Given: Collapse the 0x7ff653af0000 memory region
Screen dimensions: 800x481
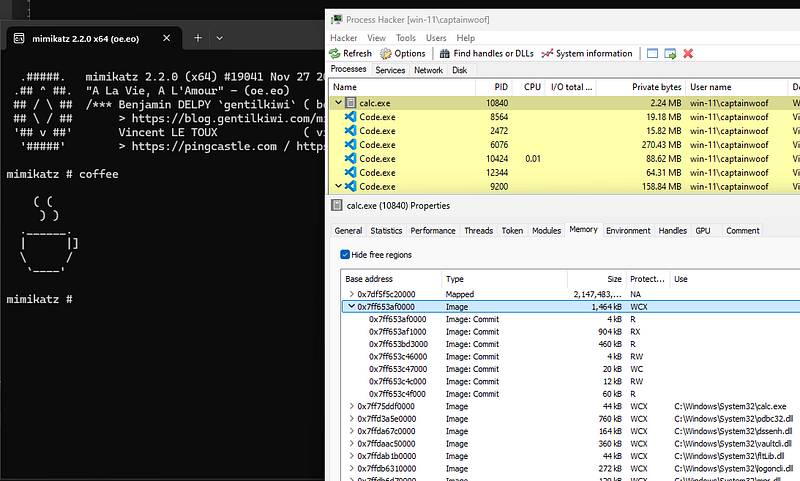Looking at the screenshot, I should (351, 307).
